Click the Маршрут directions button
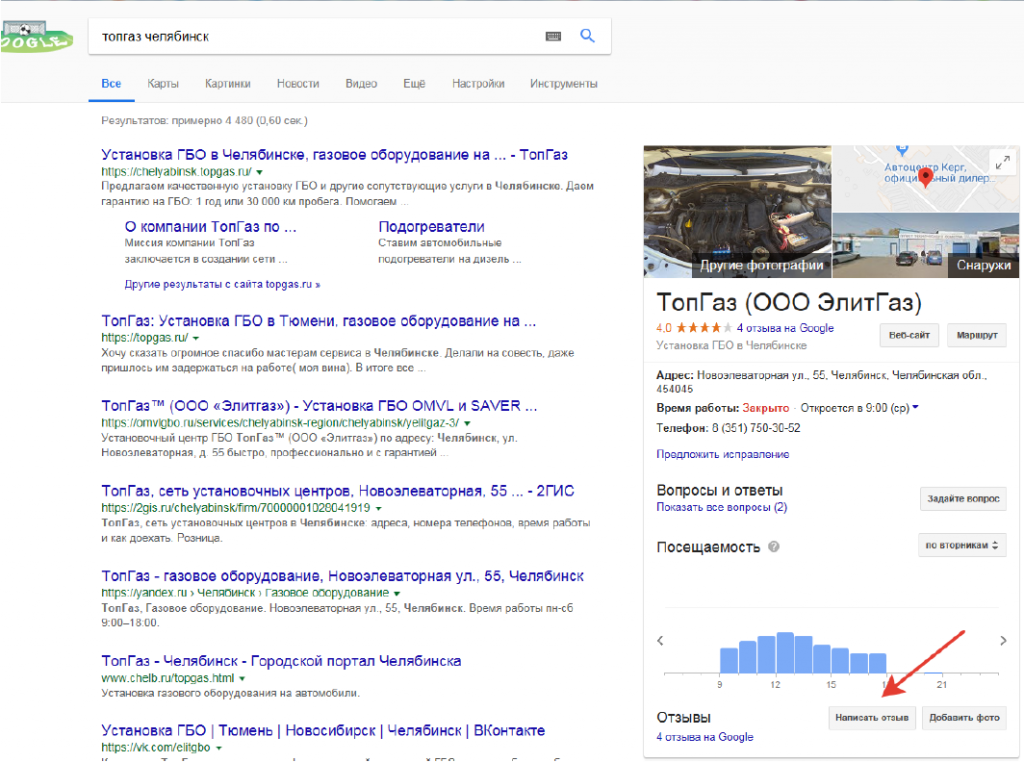 977,335
